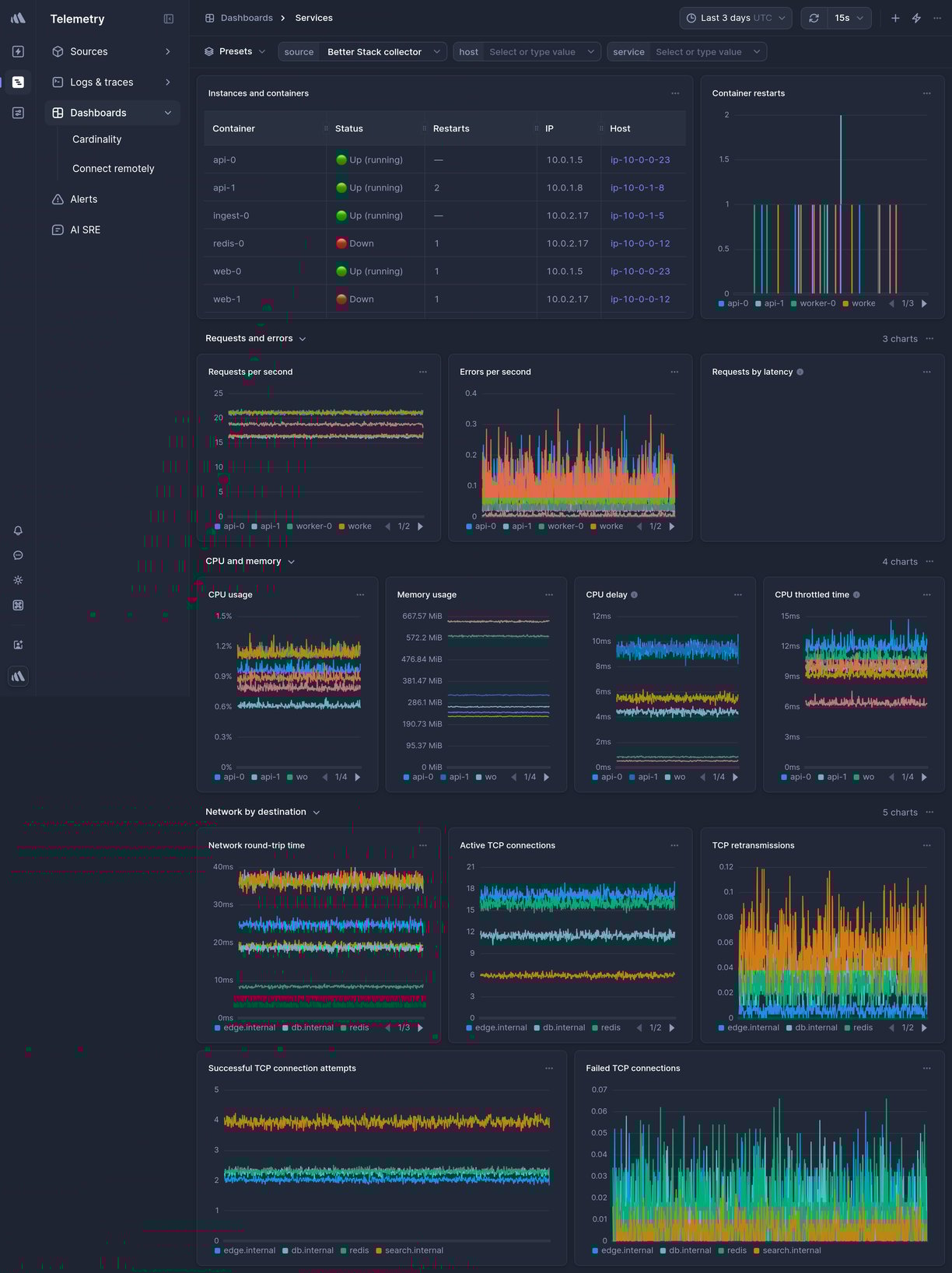This screenshot has height=1273, width=952.
Task: Open the source Better Stack collector dropdown
Action: (x=362, y=52)
